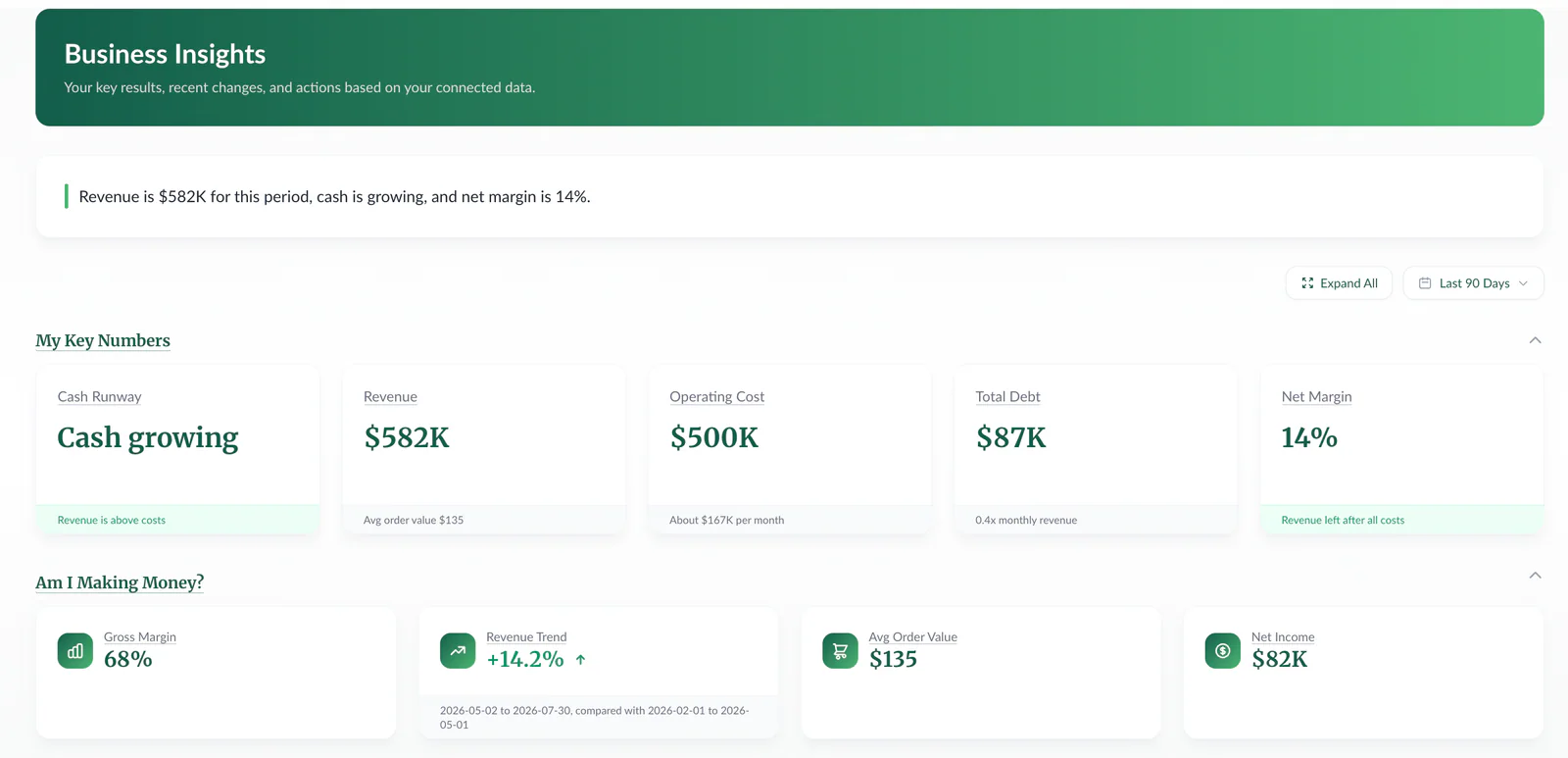Click the Net Margin card label
Viewport: 1568px width, 758px height.
1316,396
